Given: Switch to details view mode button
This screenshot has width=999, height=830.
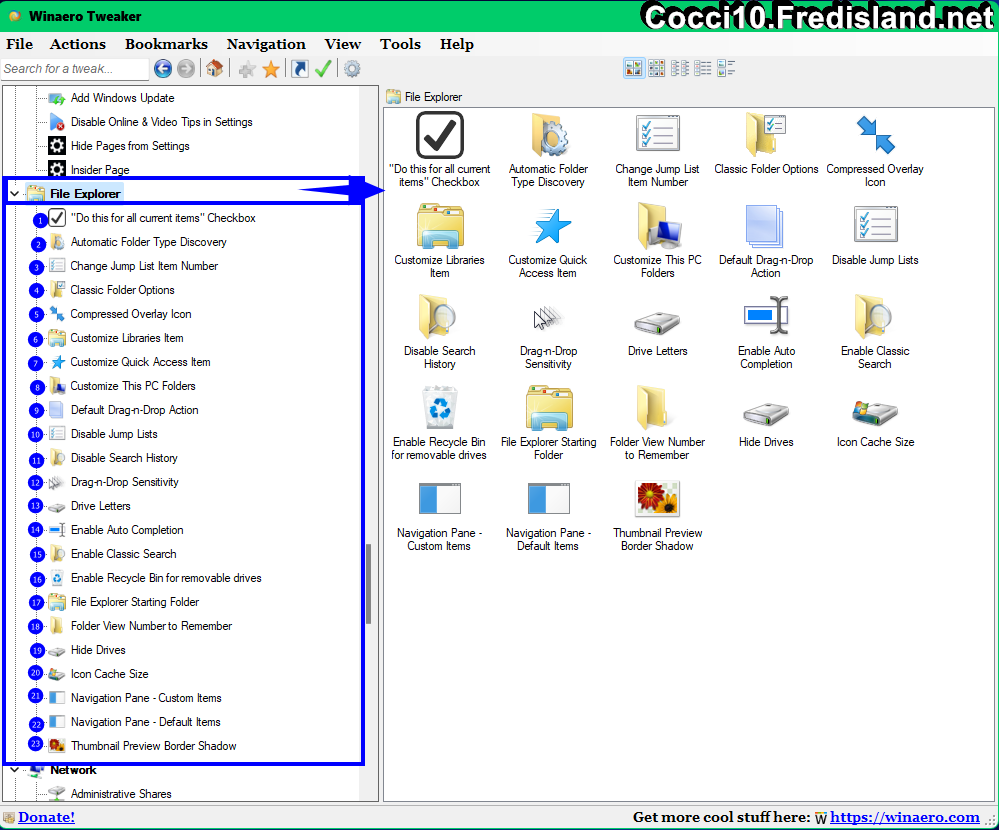Looking at the screenshot, I should [x=726, y=68].
